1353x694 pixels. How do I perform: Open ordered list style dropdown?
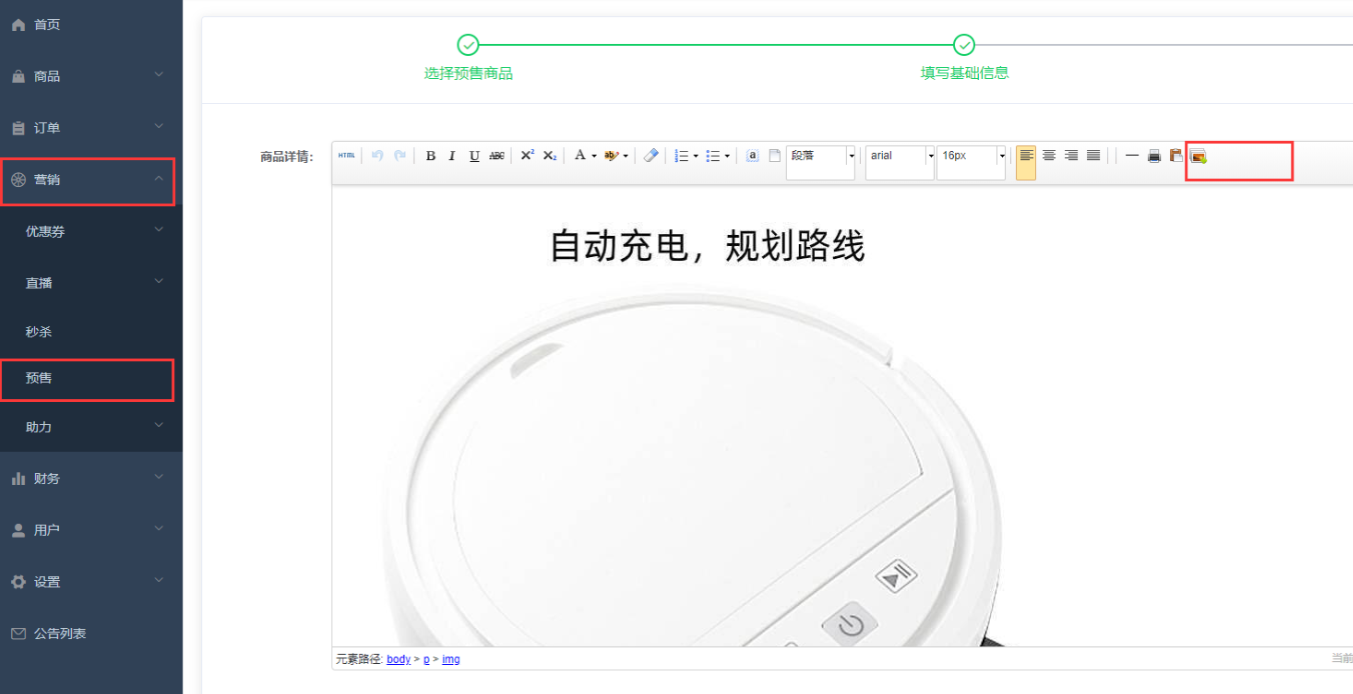coord(696,156)
